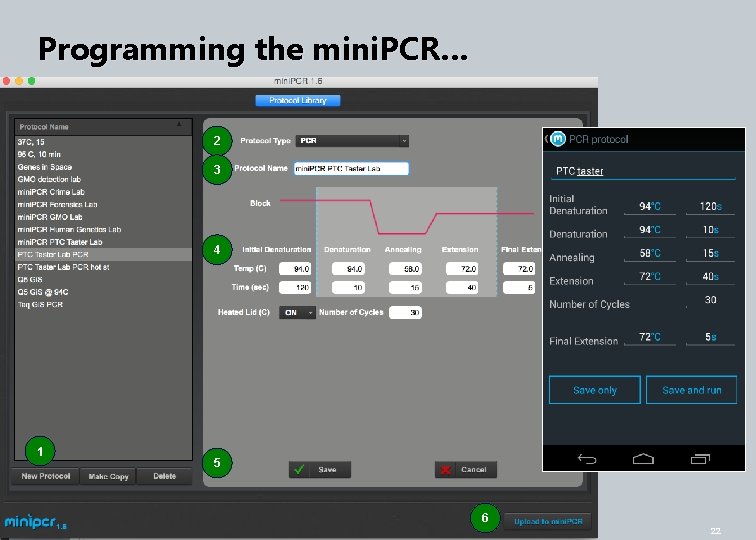Tap the Save only button
Viewport: 756px width, 540px height.
point(594,390)
